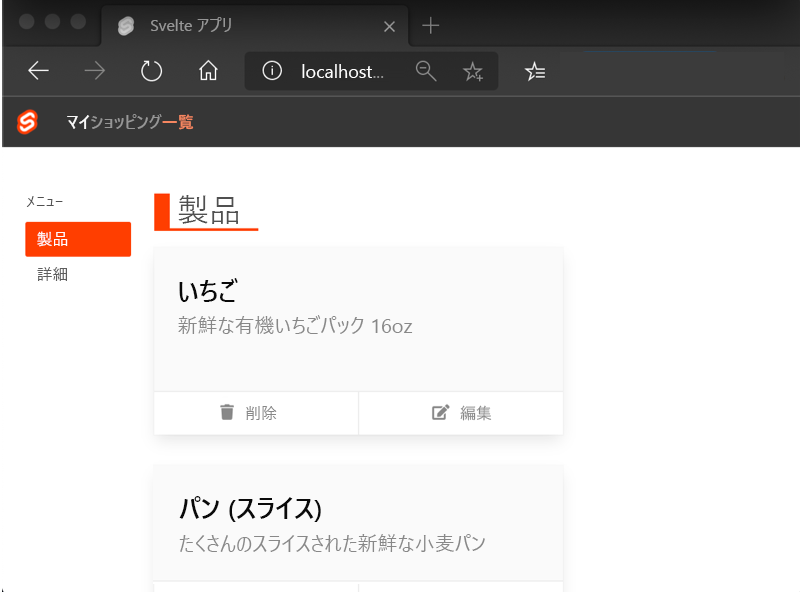Click the pencil icon to edit いちご
Screen dimensions: 800x592
[438, 411]
